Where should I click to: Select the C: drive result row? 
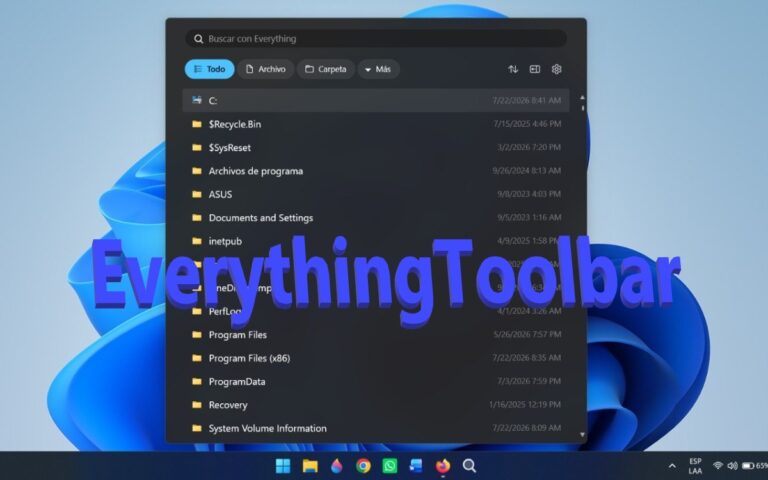coord(376,100)
